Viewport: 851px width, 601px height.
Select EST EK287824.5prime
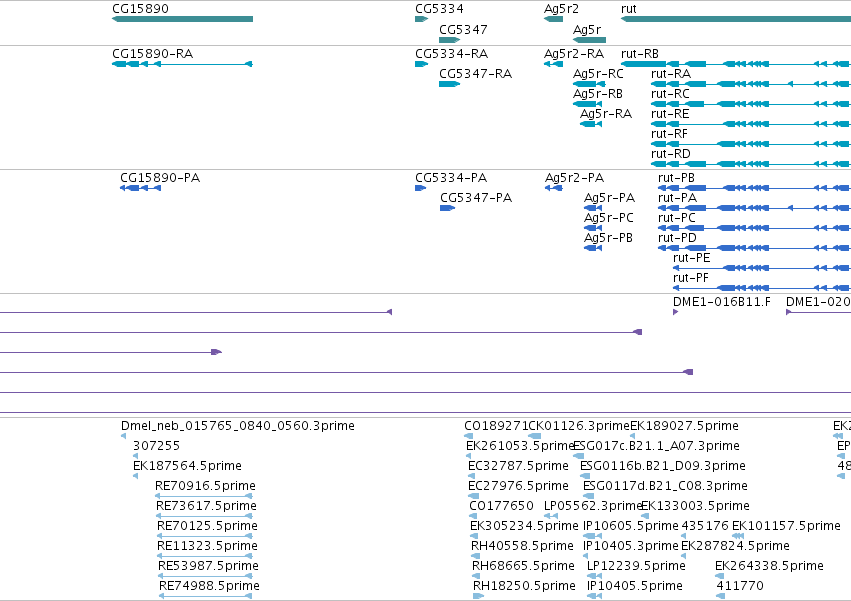[x=735, y=546]
